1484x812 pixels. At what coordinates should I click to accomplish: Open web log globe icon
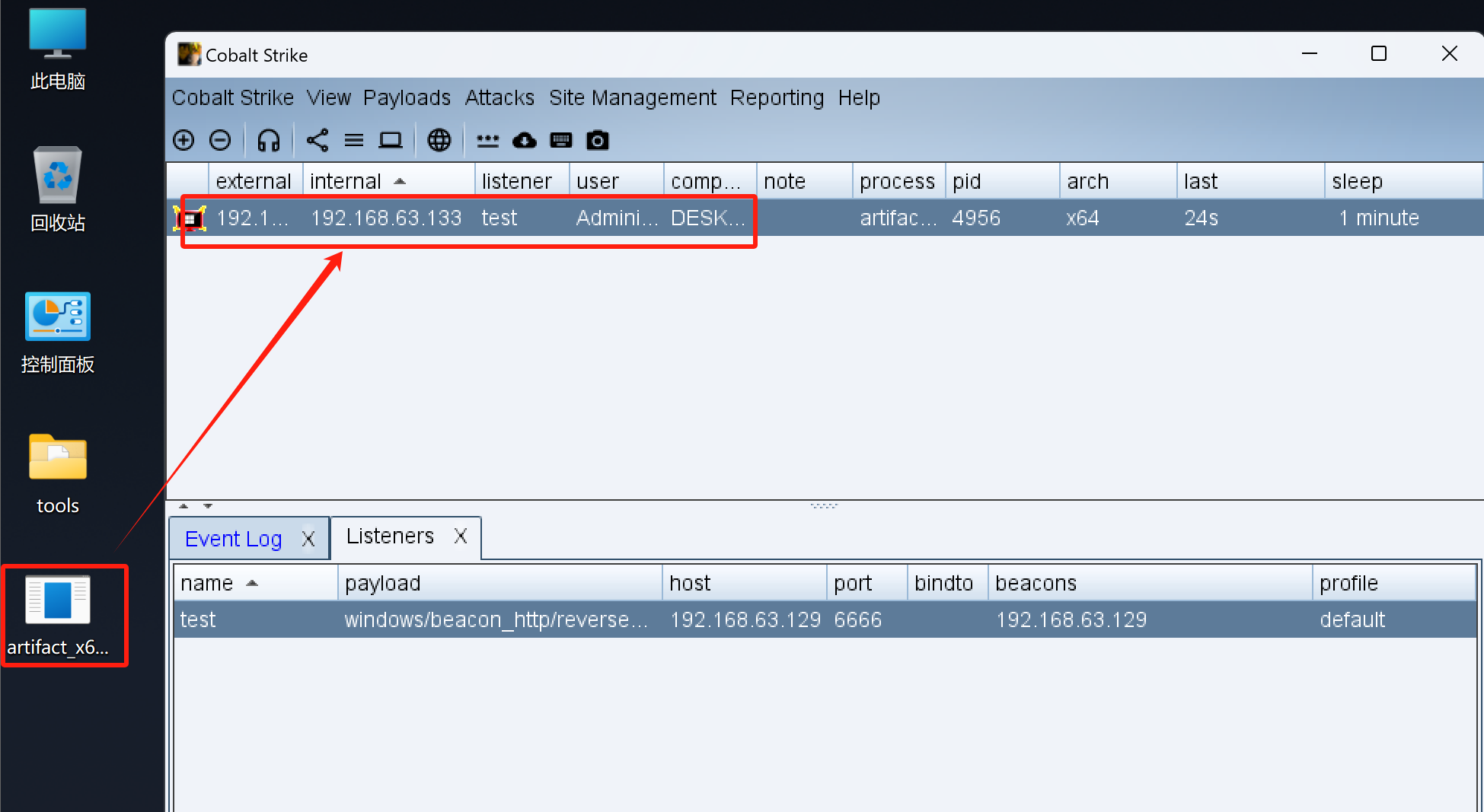[439, 140]
